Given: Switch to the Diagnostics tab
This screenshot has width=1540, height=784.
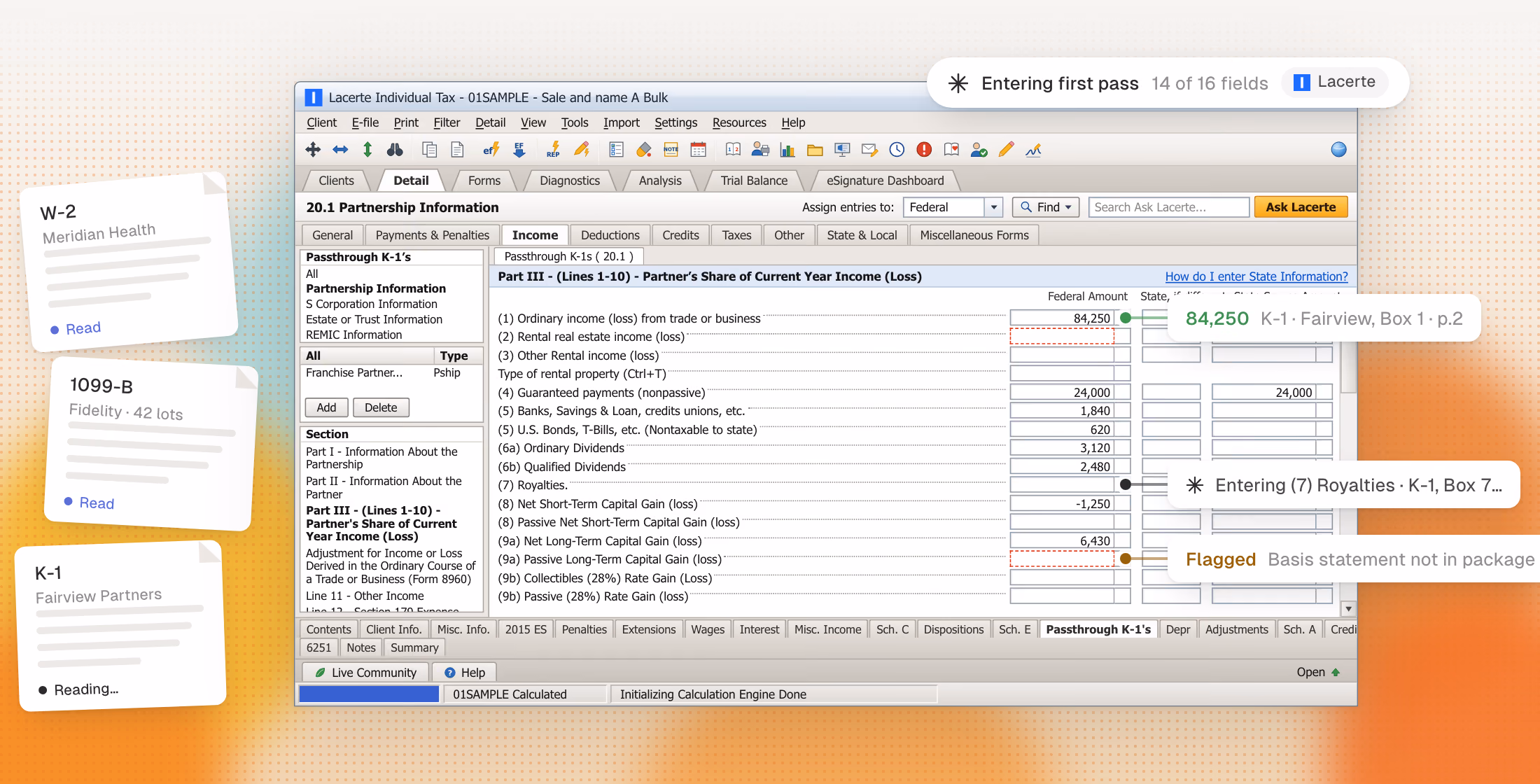Looking at the screenshot, I should tap(570, 181).
